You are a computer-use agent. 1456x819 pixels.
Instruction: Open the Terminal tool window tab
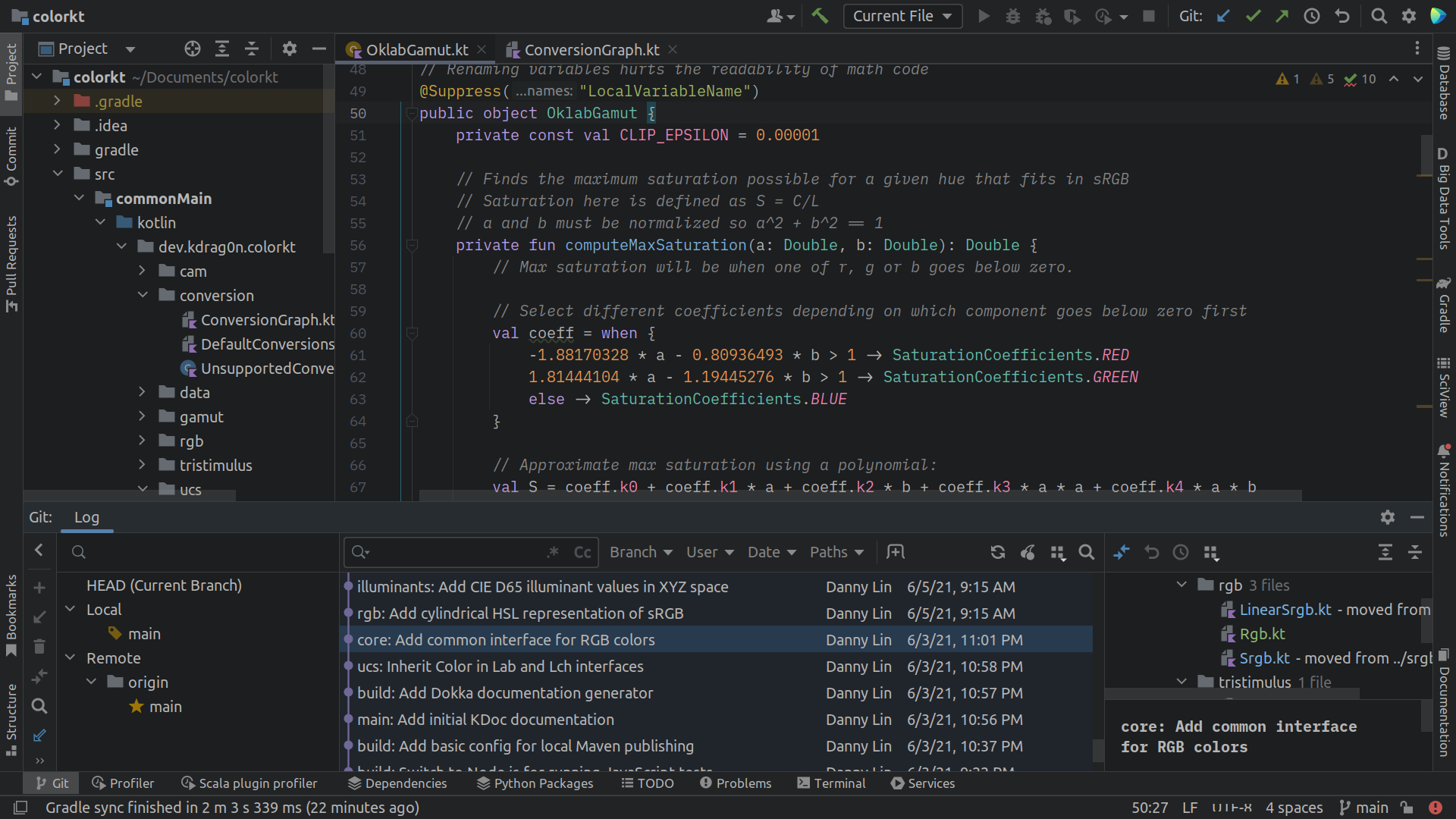[x=831, y=783]
